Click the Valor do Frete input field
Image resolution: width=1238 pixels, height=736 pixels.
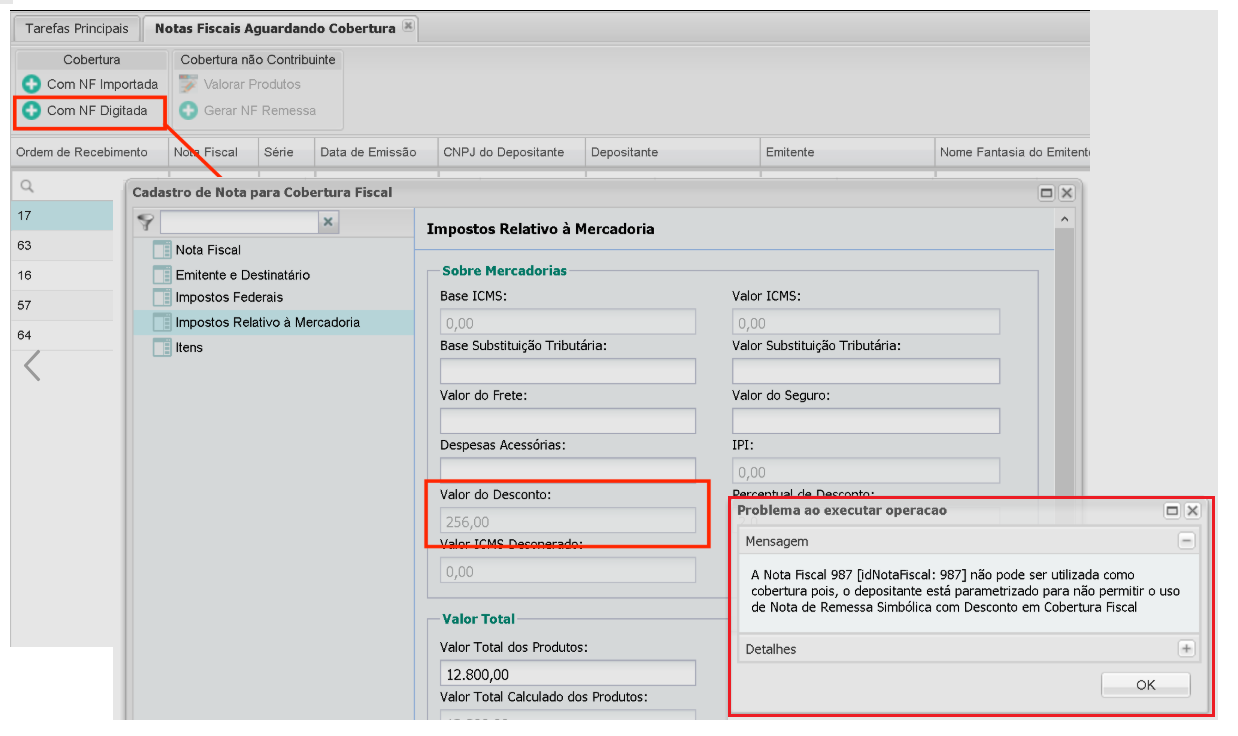pos(567,421)
